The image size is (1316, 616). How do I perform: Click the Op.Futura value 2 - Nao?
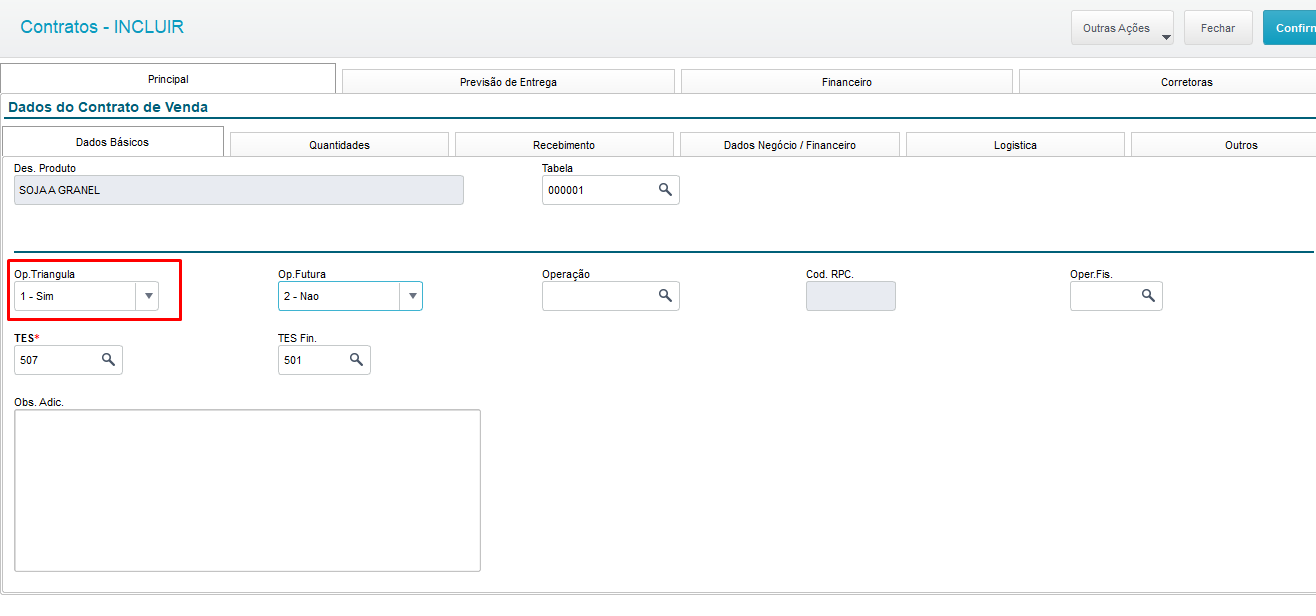[x=339, y=296]
